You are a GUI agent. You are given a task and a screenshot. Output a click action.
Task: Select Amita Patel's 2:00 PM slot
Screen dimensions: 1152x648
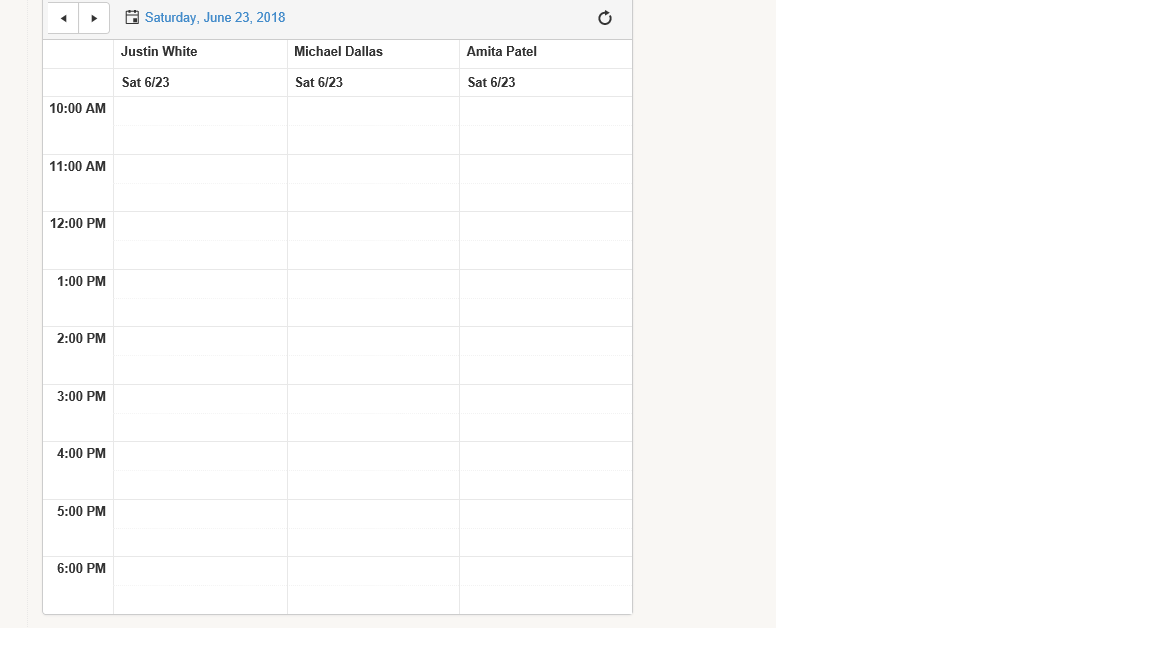click(545, 341)
